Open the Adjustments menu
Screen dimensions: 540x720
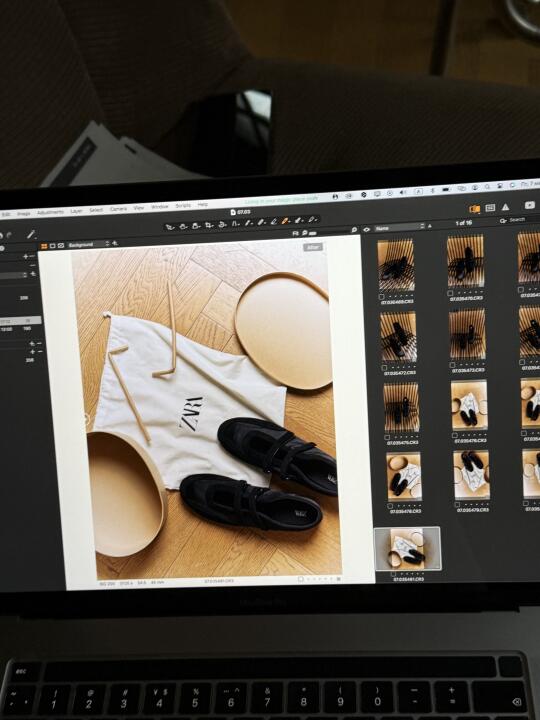pos(50,212)
